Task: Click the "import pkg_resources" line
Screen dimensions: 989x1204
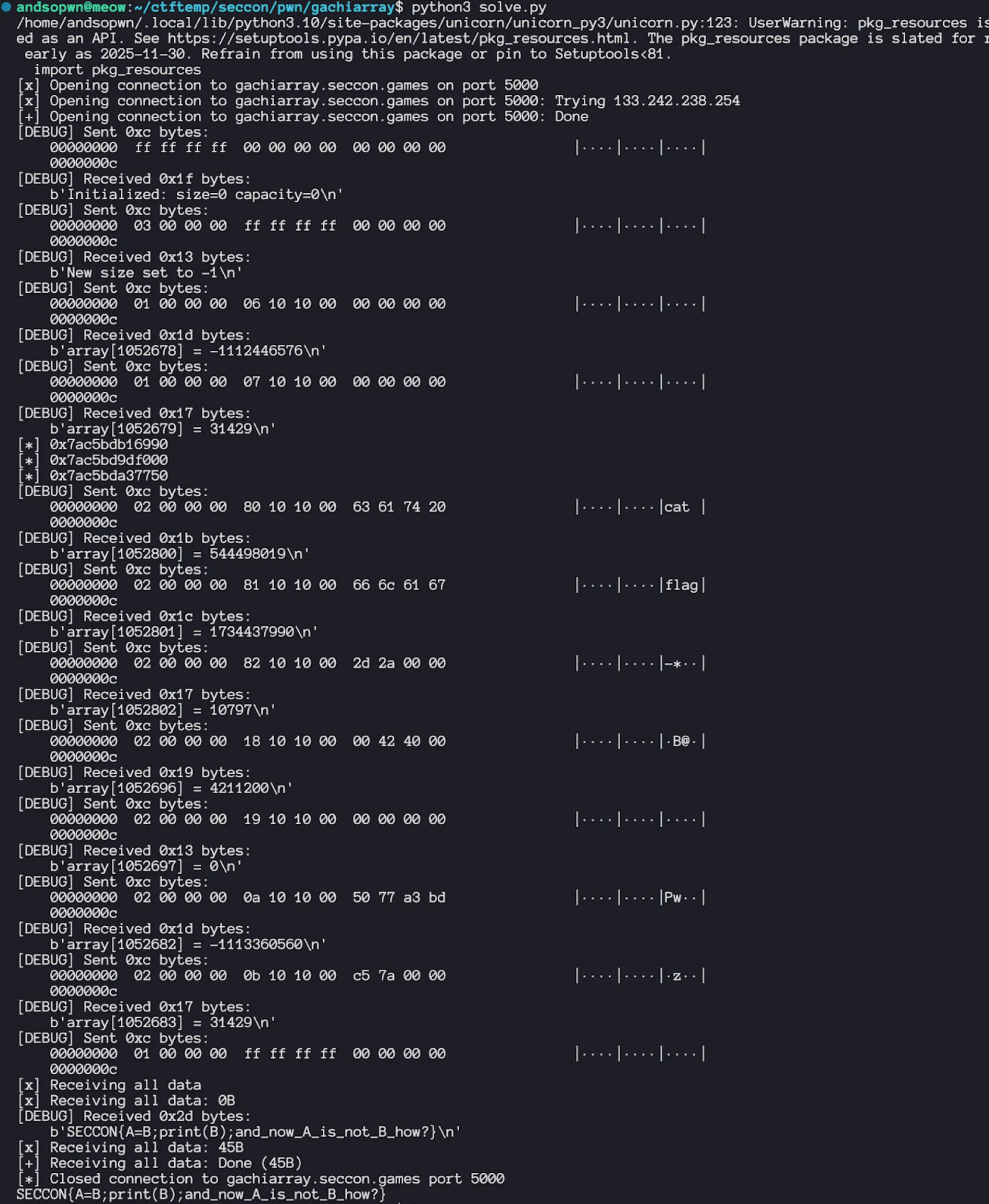Action: pyautogui.click(x=117, y=70)
